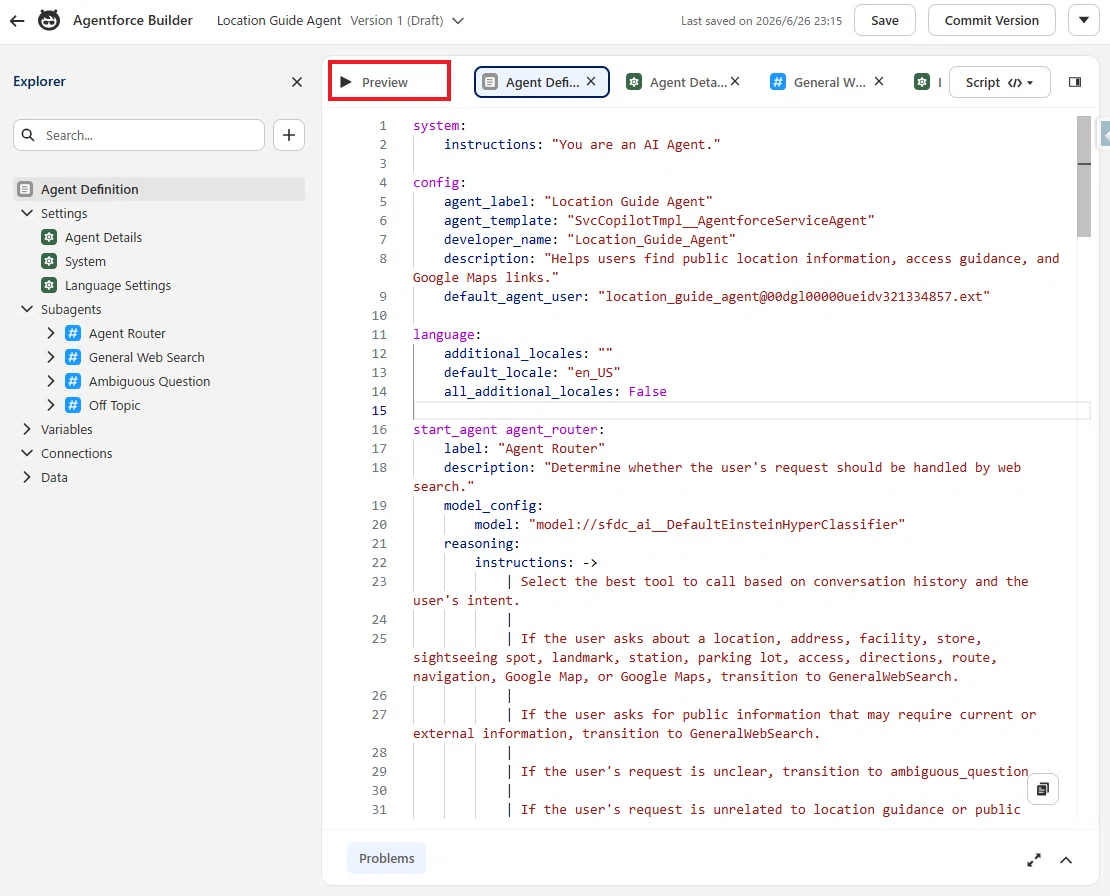
Task: Click the document icon beside Agent Definition
Action: [x=25, y=189]
